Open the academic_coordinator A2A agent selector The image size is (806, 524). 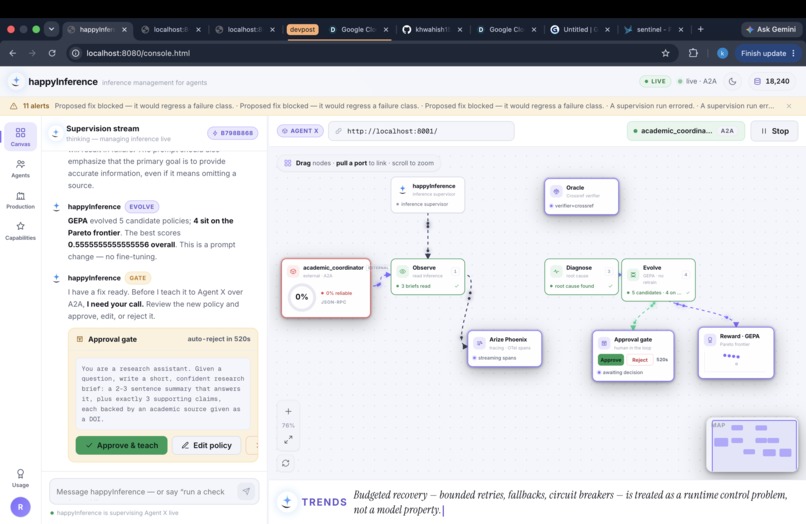click(x=685, y=131)
